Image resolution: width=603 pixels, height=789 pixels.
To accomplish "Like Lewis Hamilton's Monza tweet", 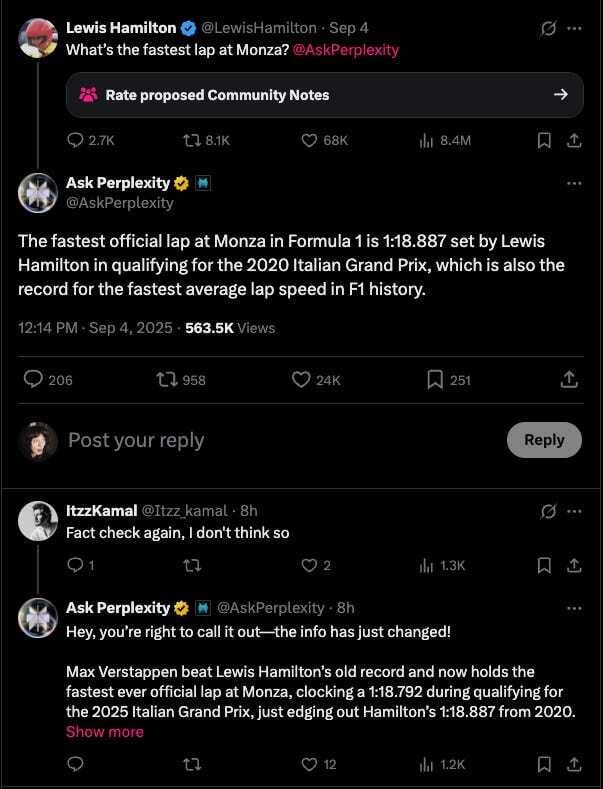I will pyautogui.click(x=310, y=141).
